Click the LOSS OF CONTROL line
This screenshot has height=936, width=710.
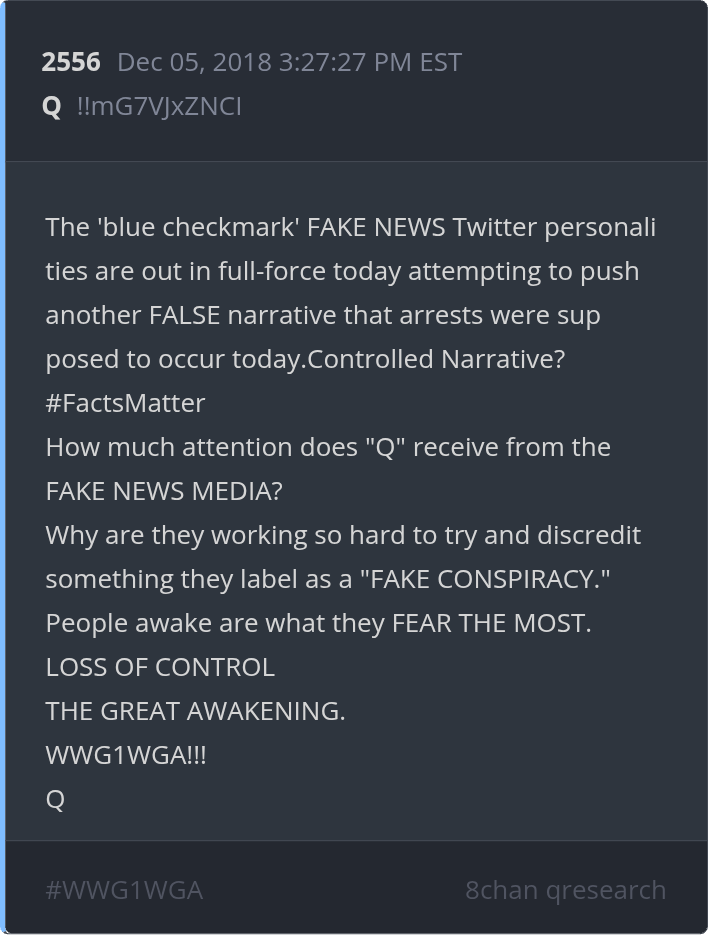(x=160, y=667)
